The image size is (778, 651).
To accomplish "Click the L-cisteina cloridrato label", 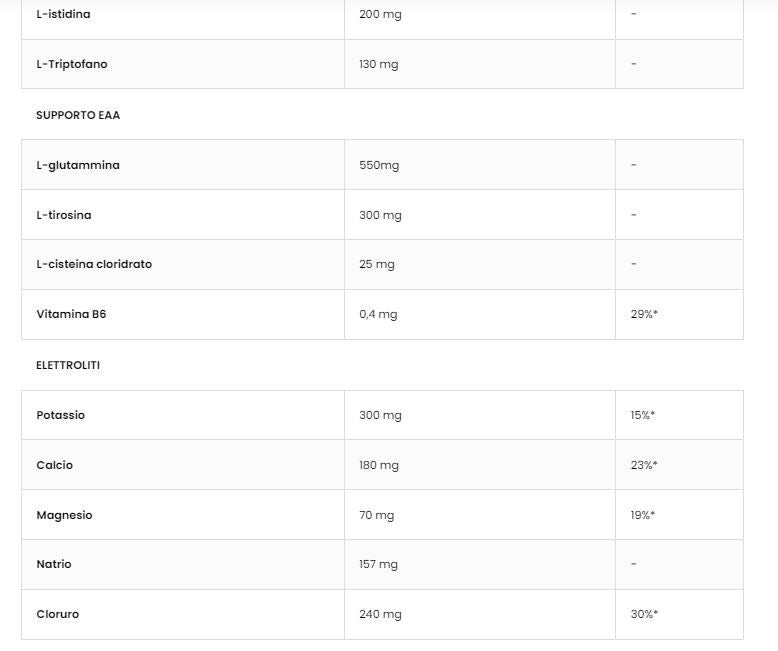I will pos(94,264).
